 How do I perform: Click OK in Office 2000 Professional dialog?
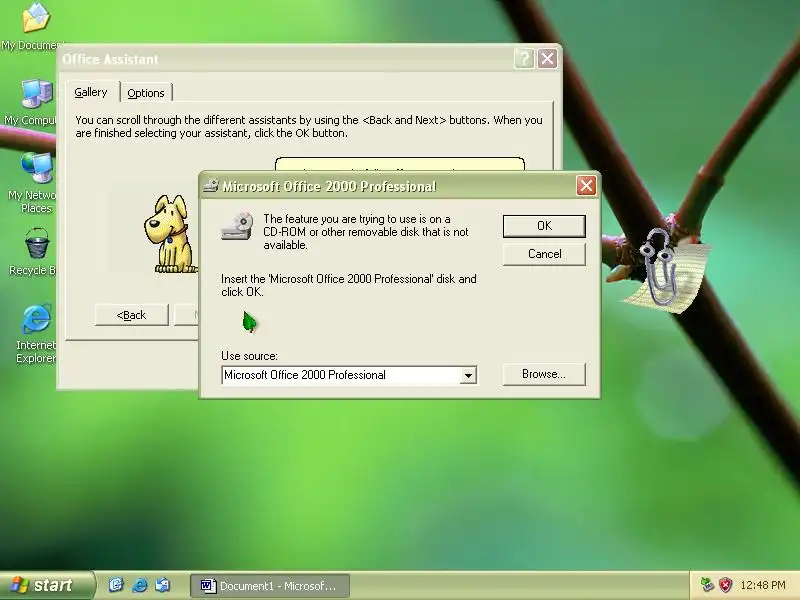[544, 226]
